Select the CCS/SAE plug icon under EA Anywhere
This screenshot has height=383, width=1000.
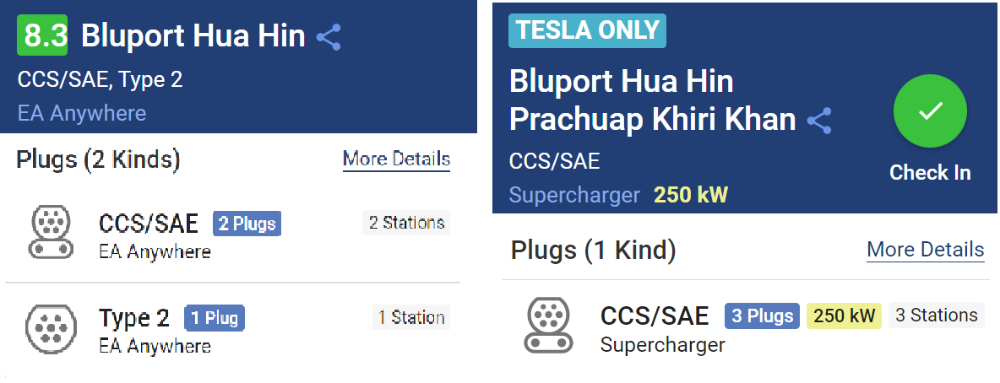click(x=48, y=233)
